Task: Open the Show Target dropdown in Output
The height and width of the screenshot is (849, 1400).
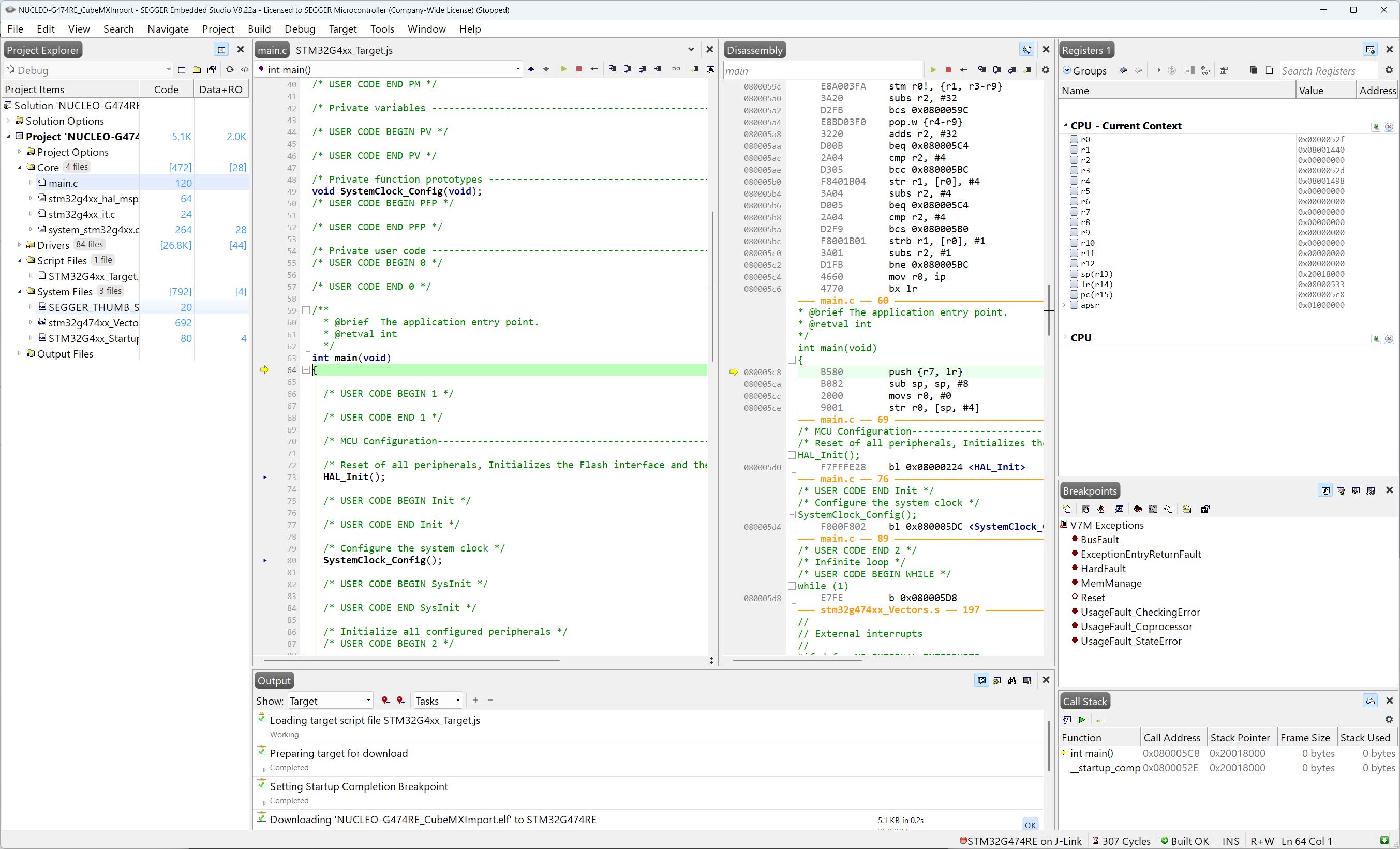Action: [330, 701]
